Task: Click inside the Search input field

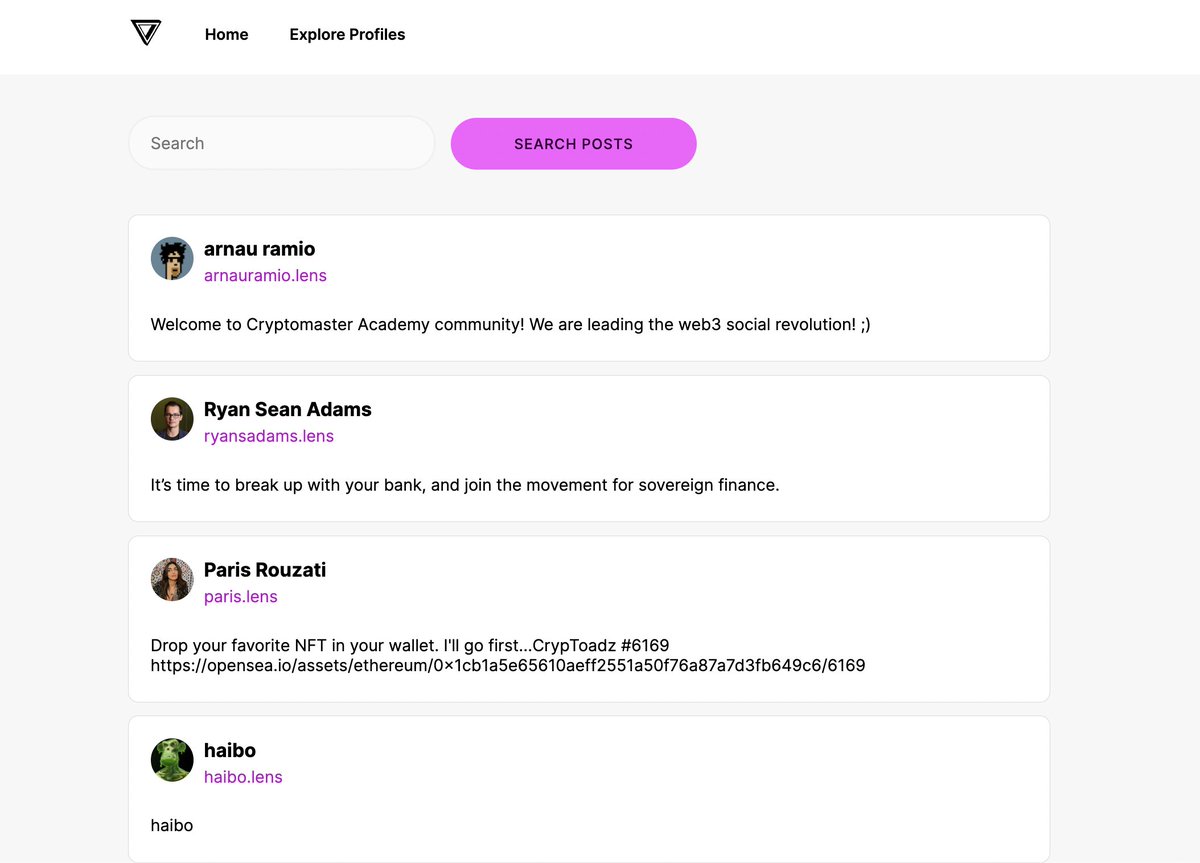Action: coord(281,143)
